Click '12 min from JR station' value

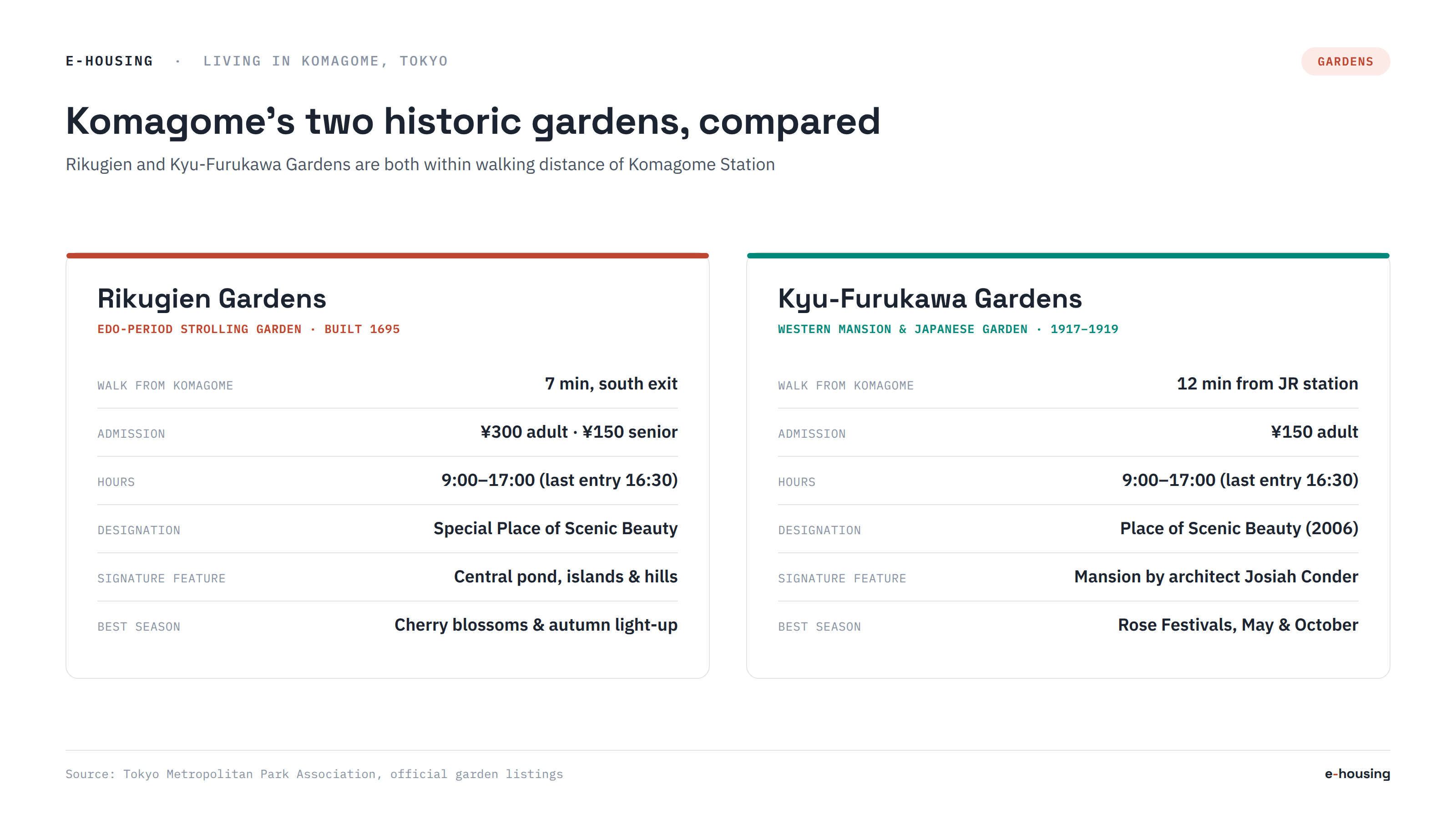click(1267, 384)
